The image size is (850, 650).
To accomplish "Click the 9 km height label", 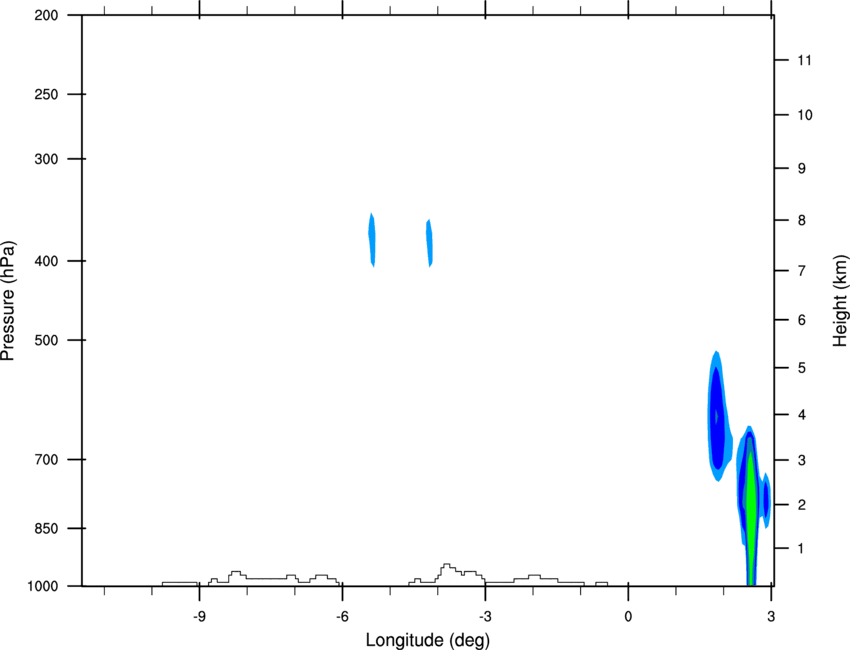I will coord(802,169).
